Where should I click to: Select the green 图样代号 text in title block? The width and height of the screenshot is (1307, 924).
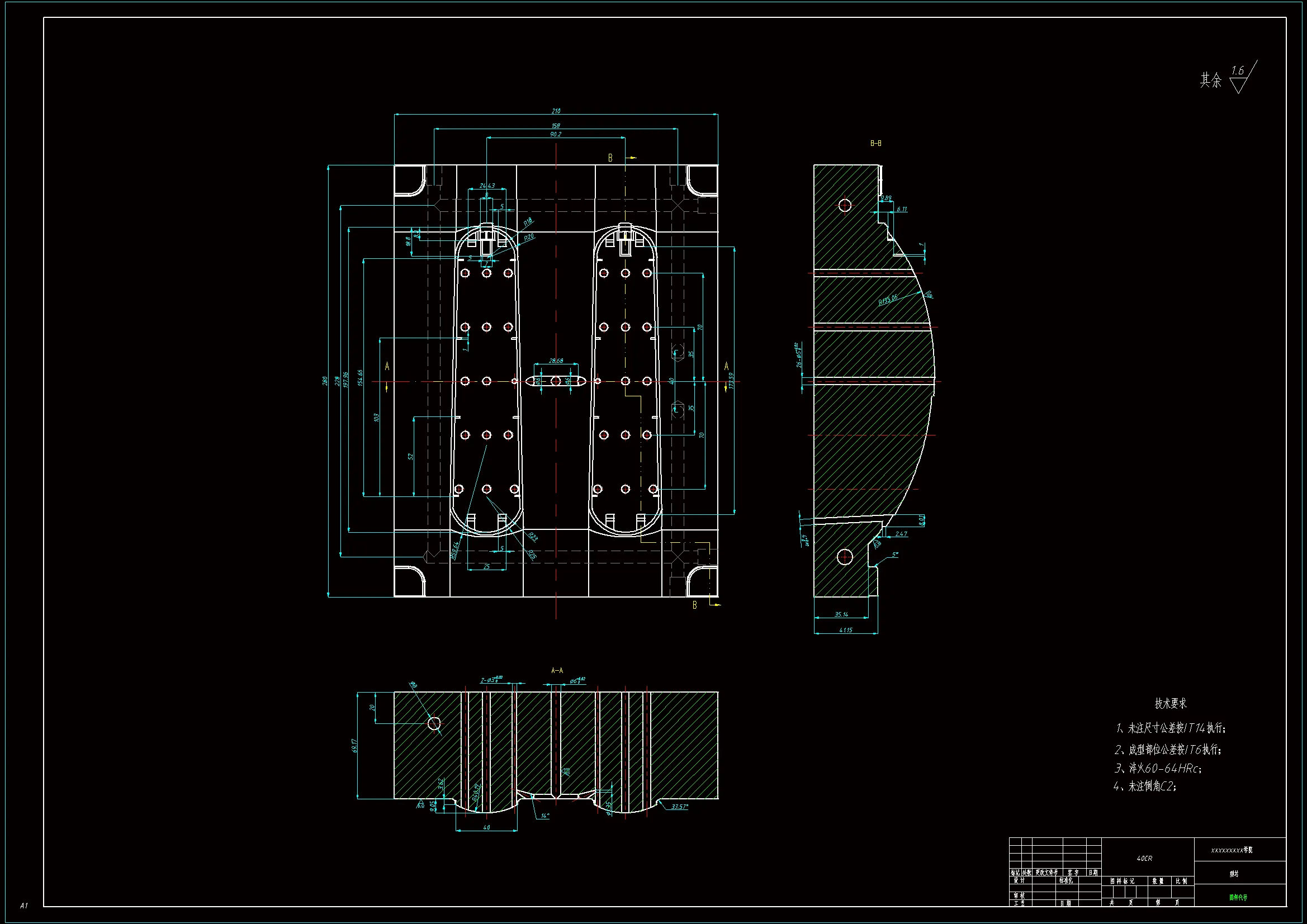click(1238, 897)
